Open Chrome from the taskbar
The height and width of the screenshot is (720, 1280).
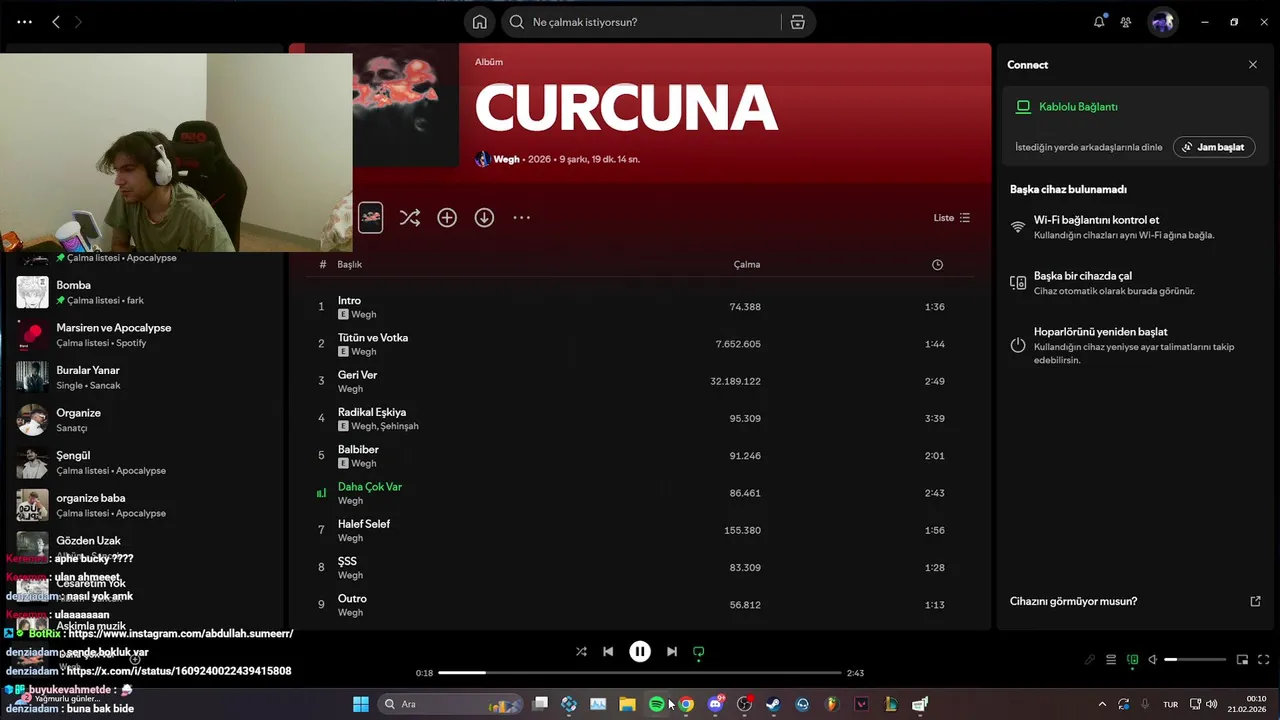click(x=686, y=704)
